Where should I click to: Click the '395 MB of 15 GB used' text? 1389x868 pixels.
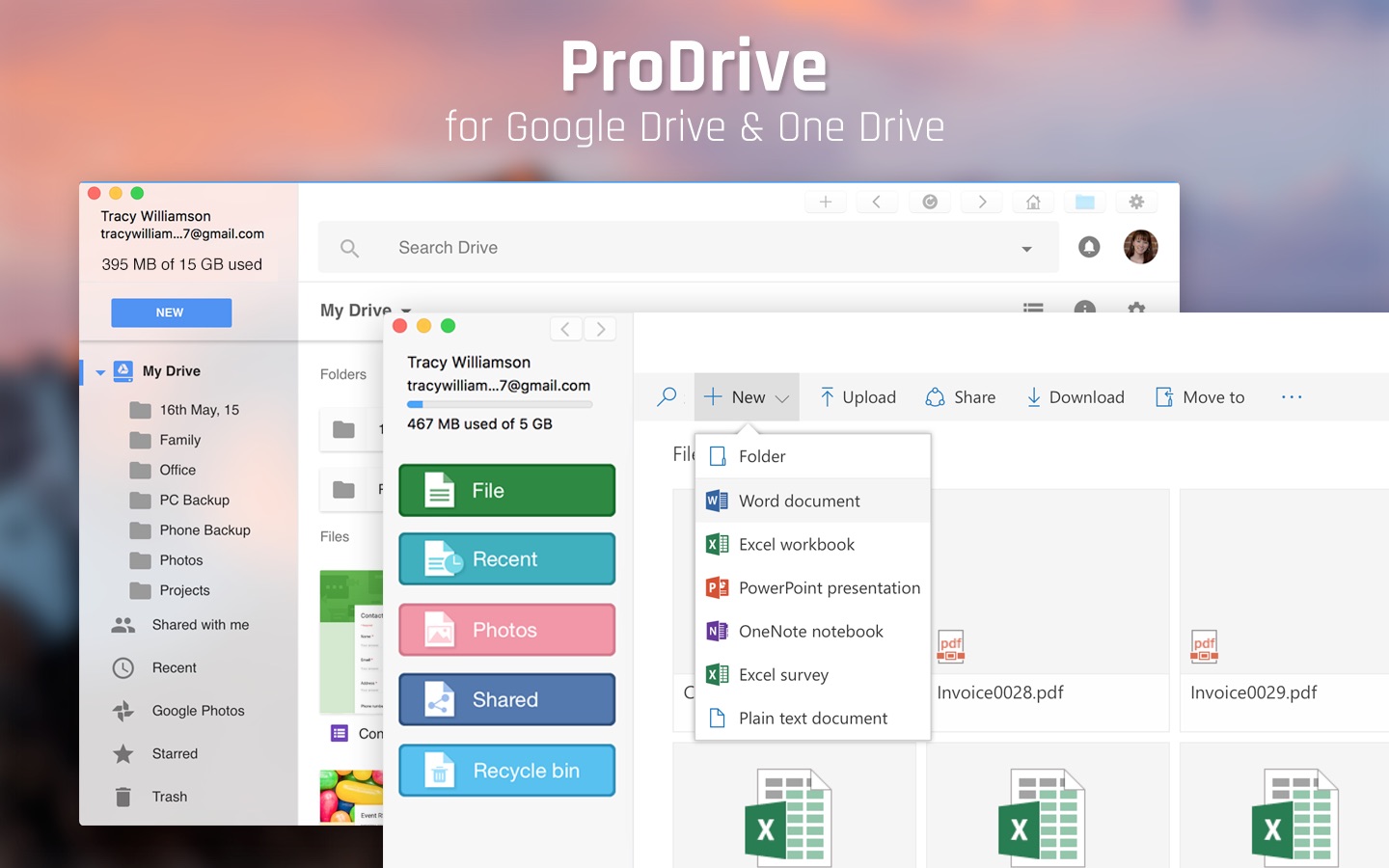point(182,264)
